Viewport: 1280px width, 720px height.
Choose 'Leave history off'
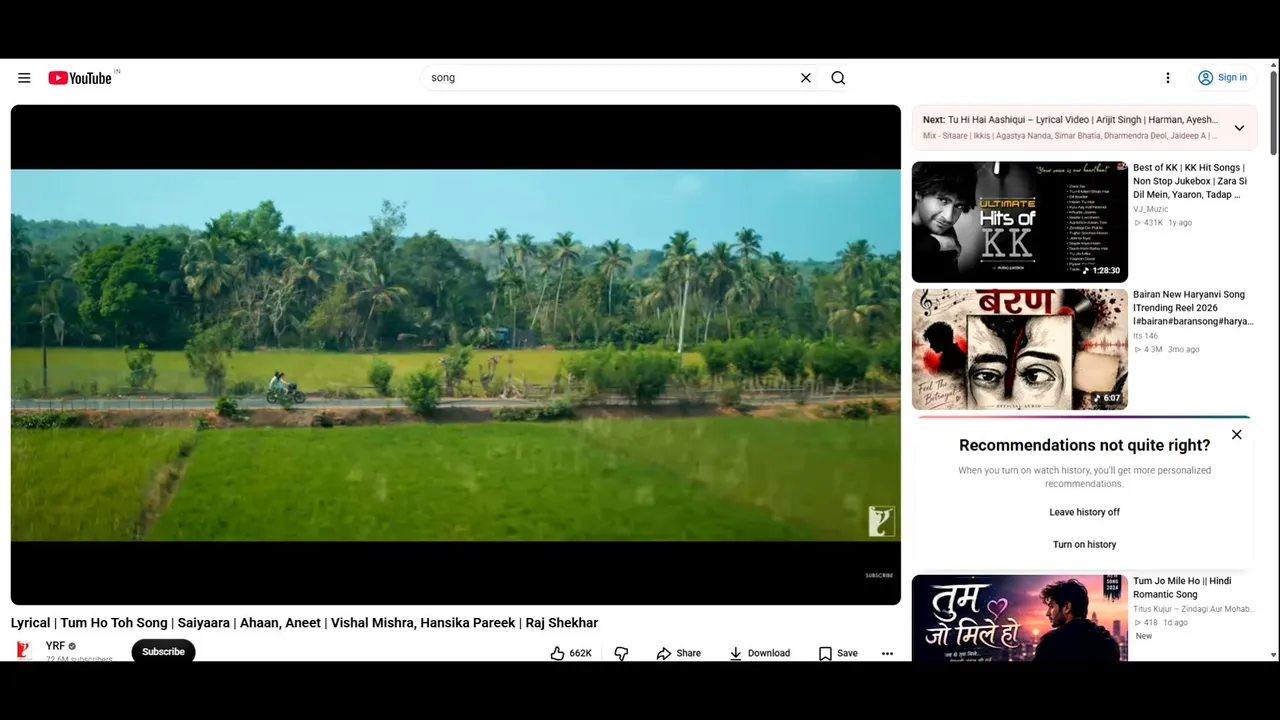[x=1084, y=512]
